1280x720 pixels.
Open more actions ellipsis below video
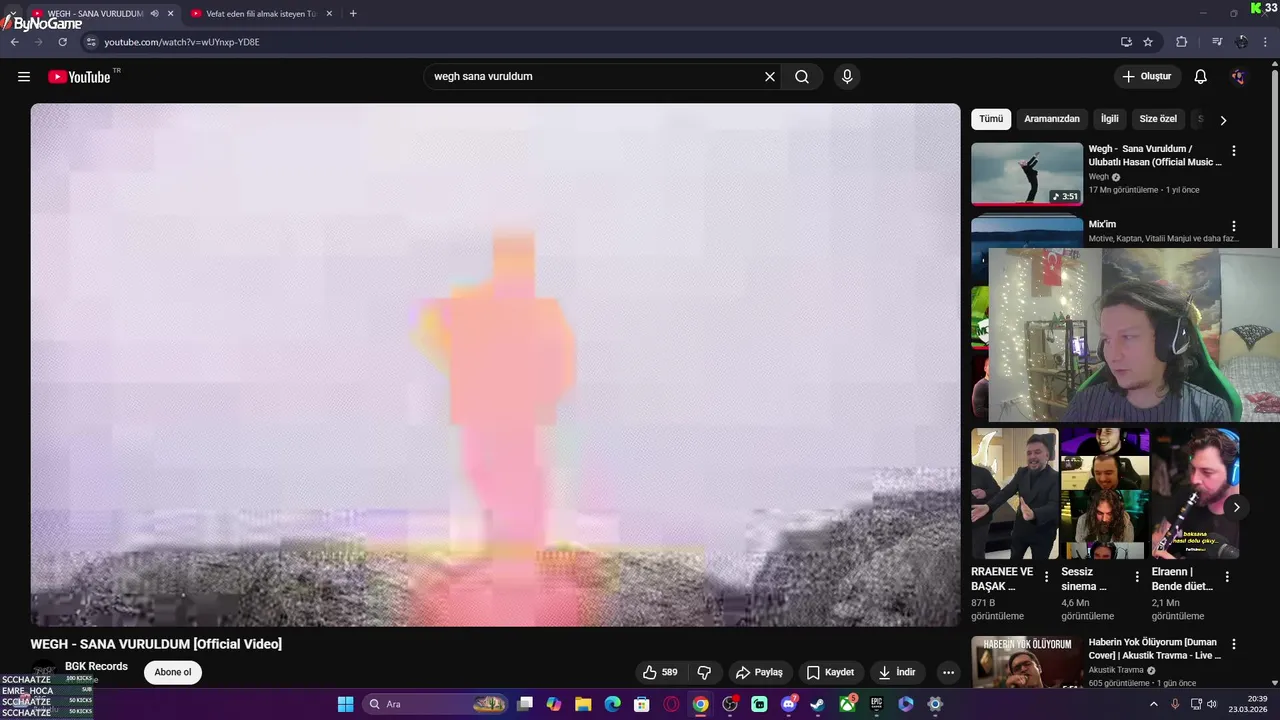(x=949, y=672)
